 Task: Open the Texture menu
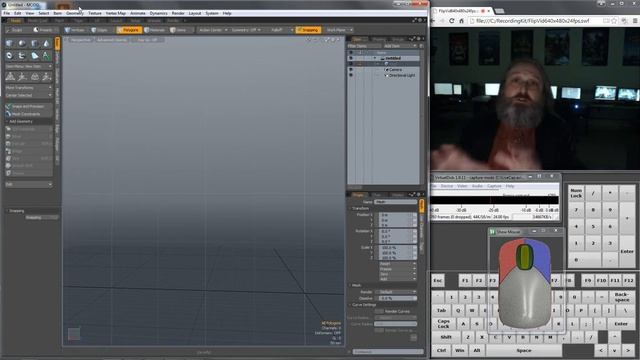[x=95, y=13]
